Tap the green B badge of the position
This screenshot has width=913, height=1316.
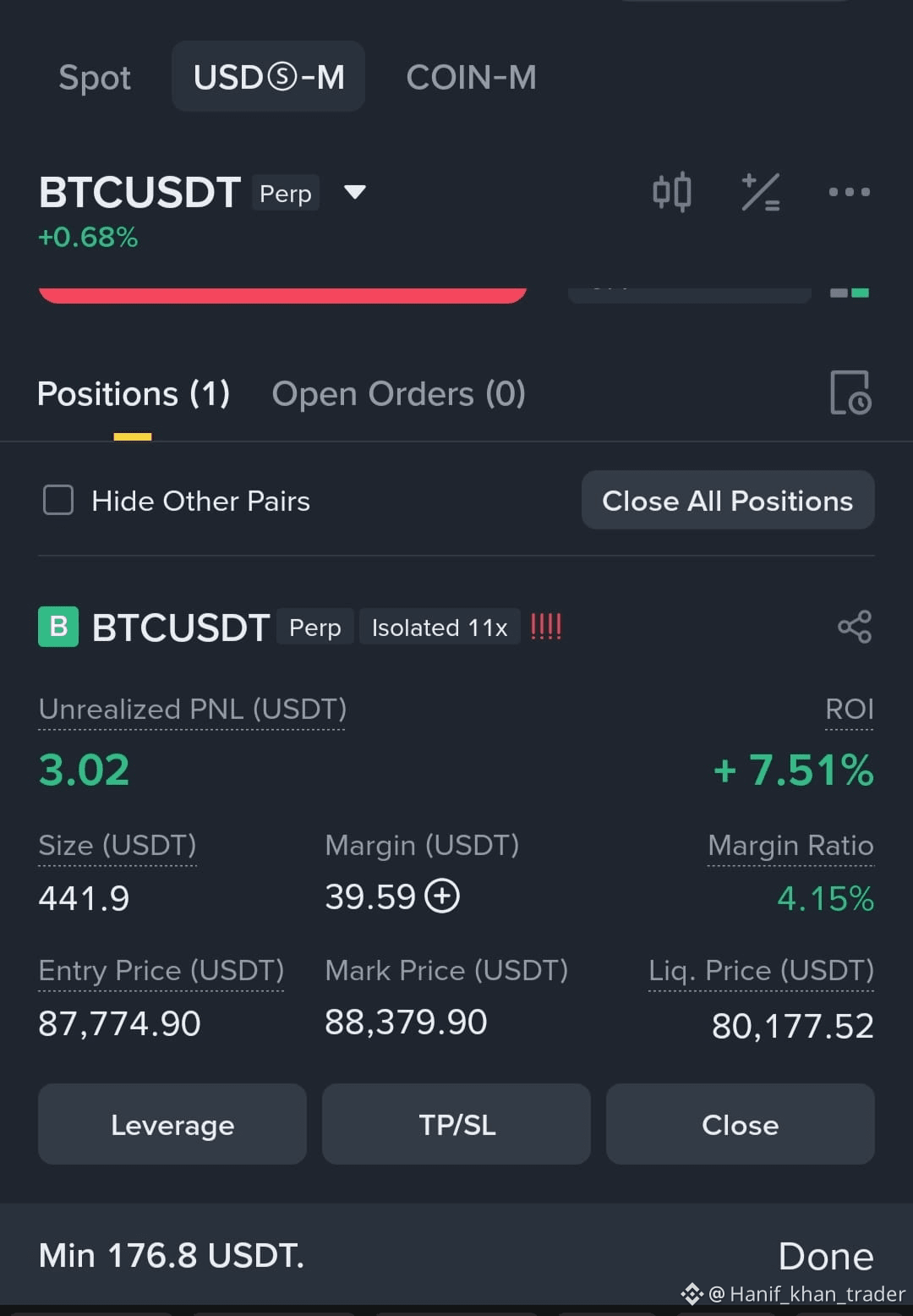[x=58, y=627]
